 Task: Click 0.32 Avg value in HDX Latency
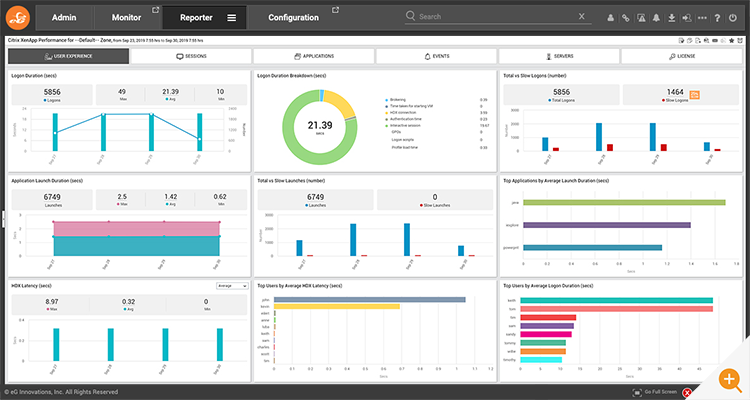coord(128,301)
